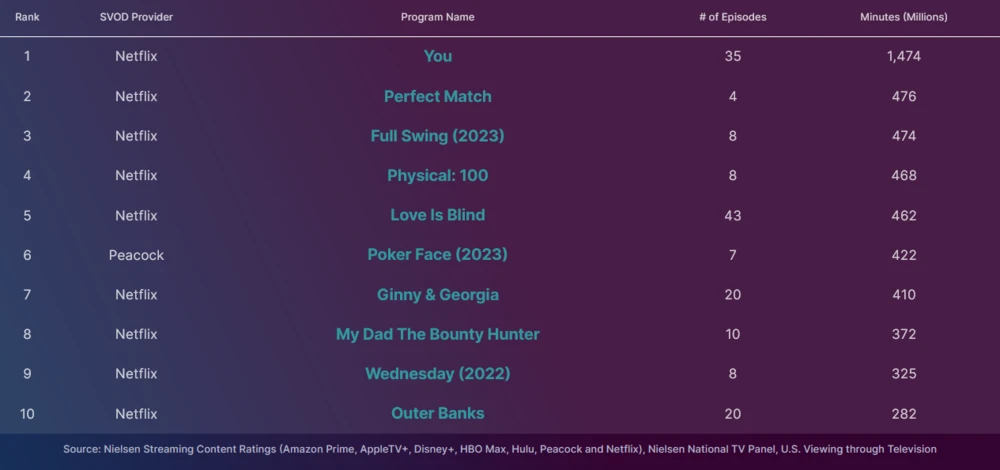Click the Minutes (Millions) column header
Viewport: 1000px width, 470px height.
(x=903, y=17)
